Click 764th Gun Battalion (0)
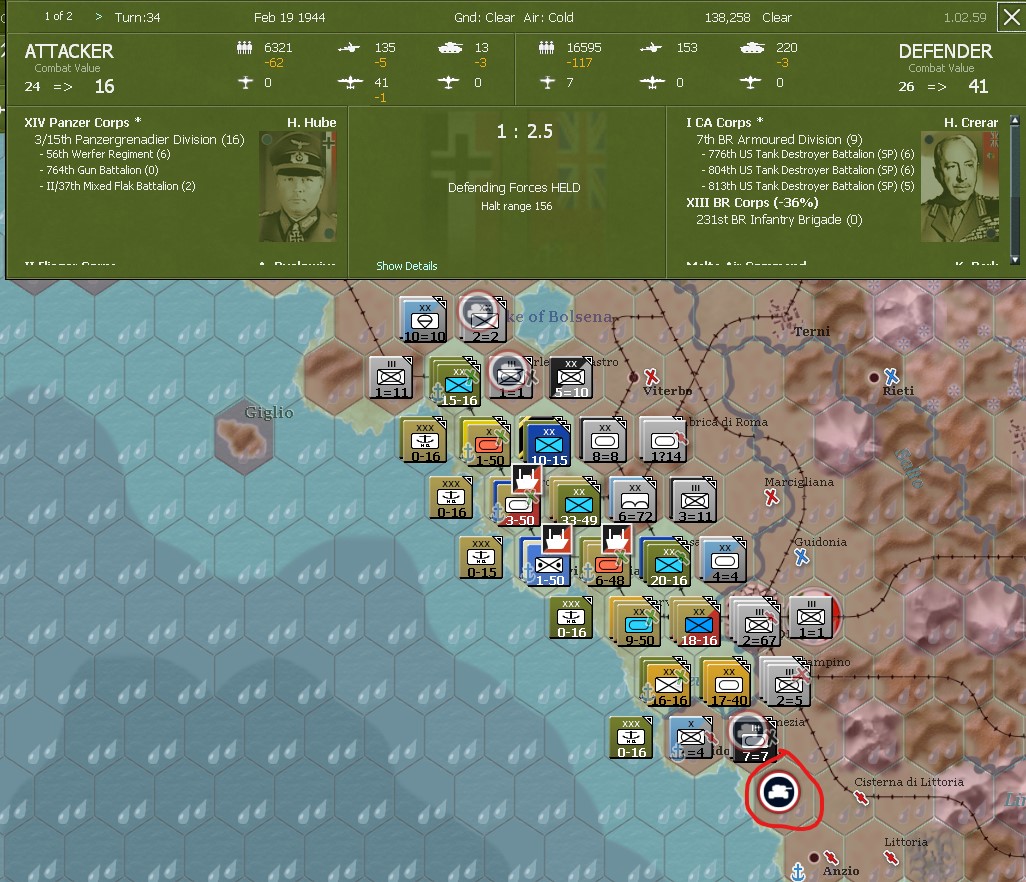1026x882 pixels. (x=99, y=170)
